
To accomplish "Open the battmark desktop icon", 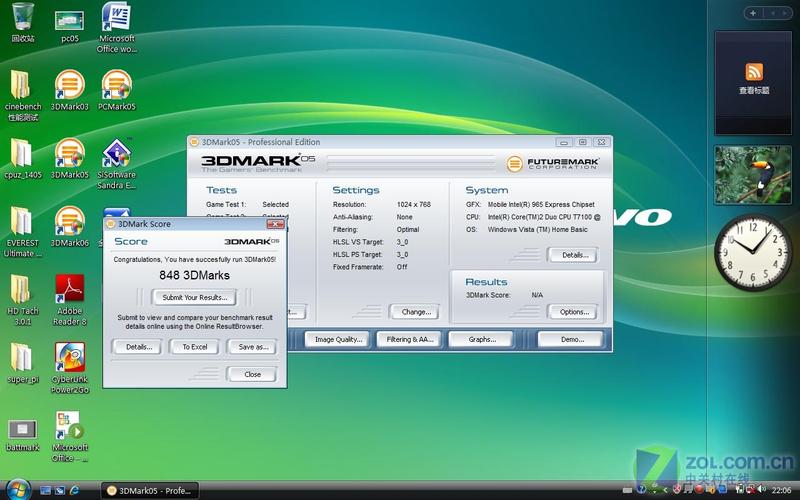I will coord(22,436).
